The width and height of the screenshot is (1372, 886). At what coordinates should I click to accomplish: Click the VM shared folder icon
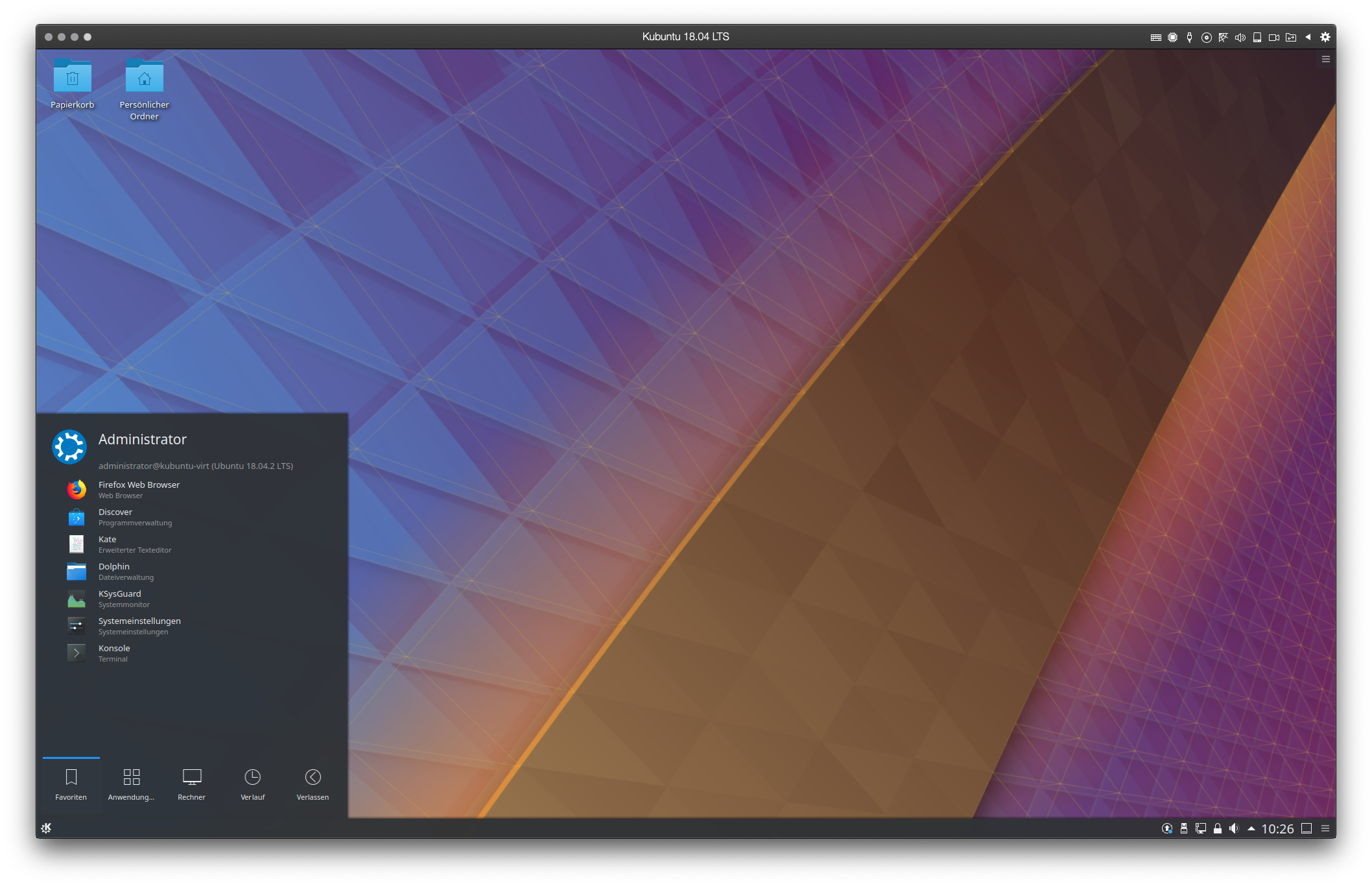tap(1291, 38)
